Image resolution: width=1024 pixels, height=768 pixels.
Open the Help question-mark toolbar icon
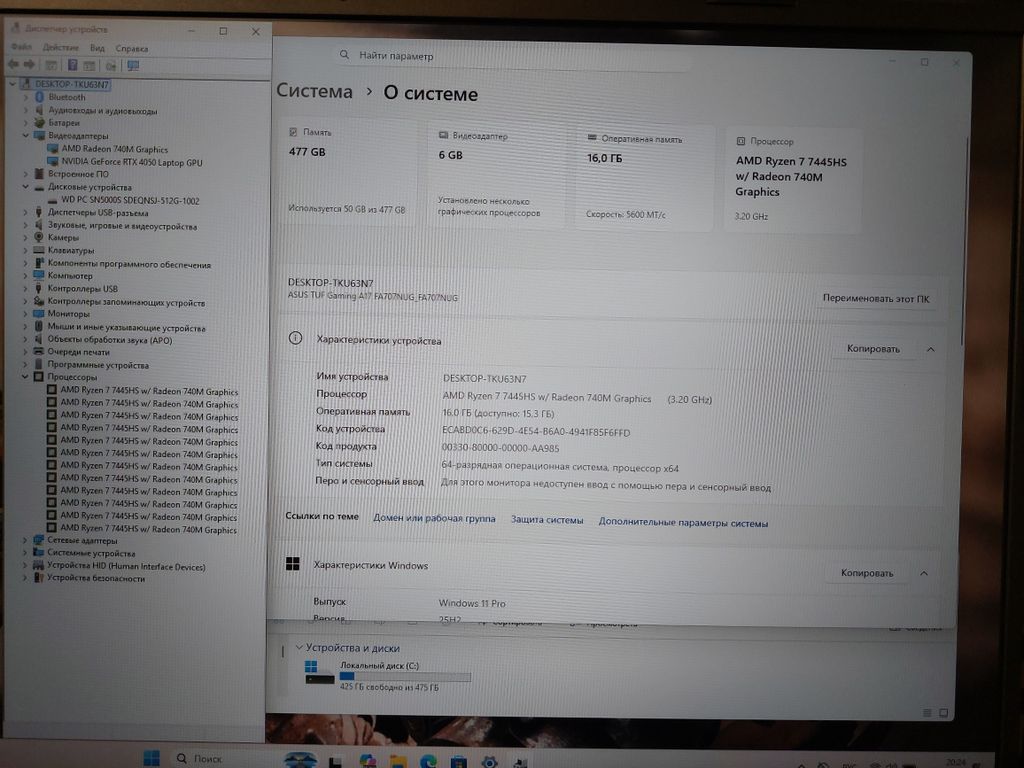coord(72,65)
